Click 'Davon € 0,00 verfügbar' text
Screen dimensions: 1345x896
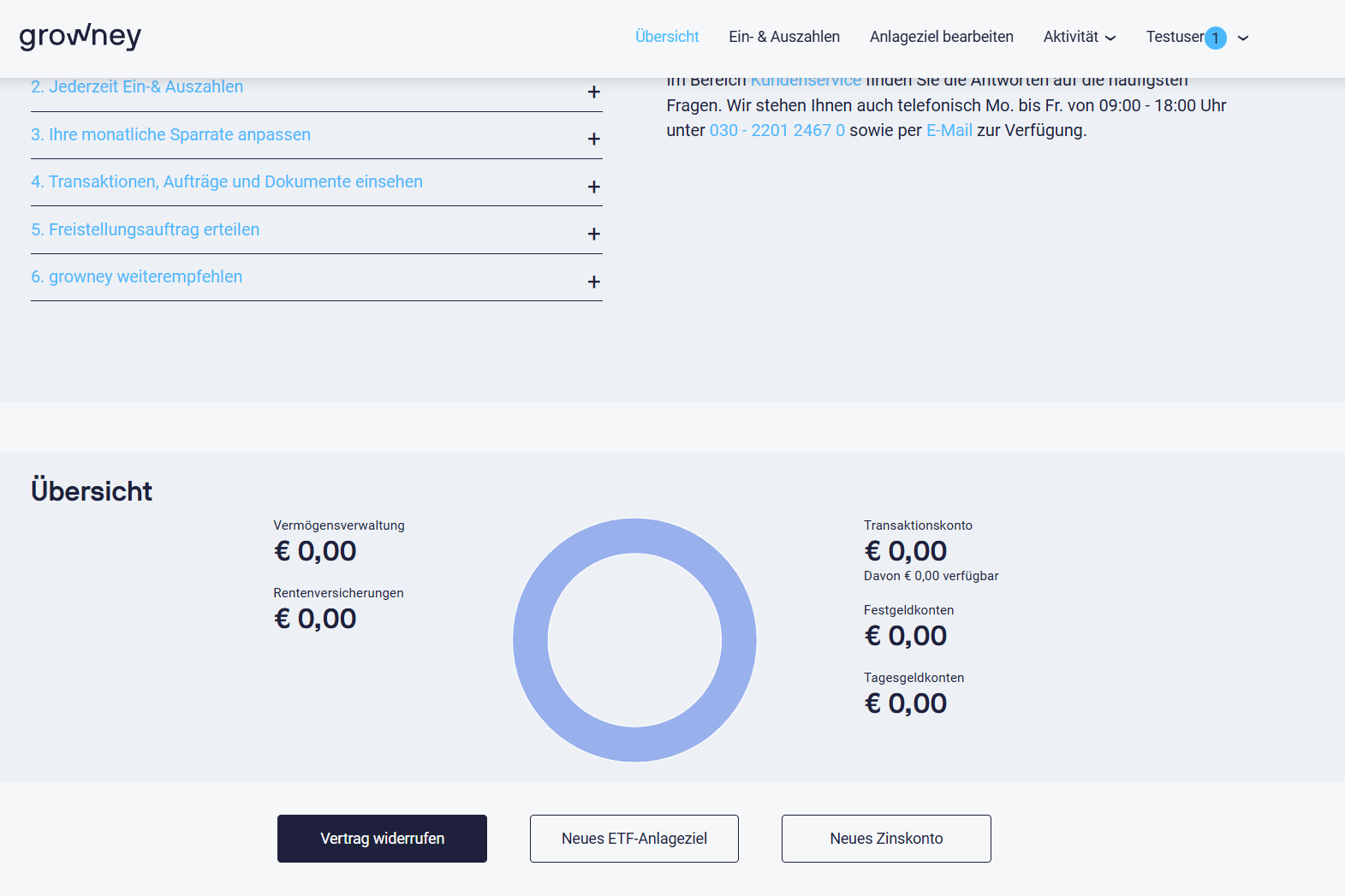coord(931,576)
